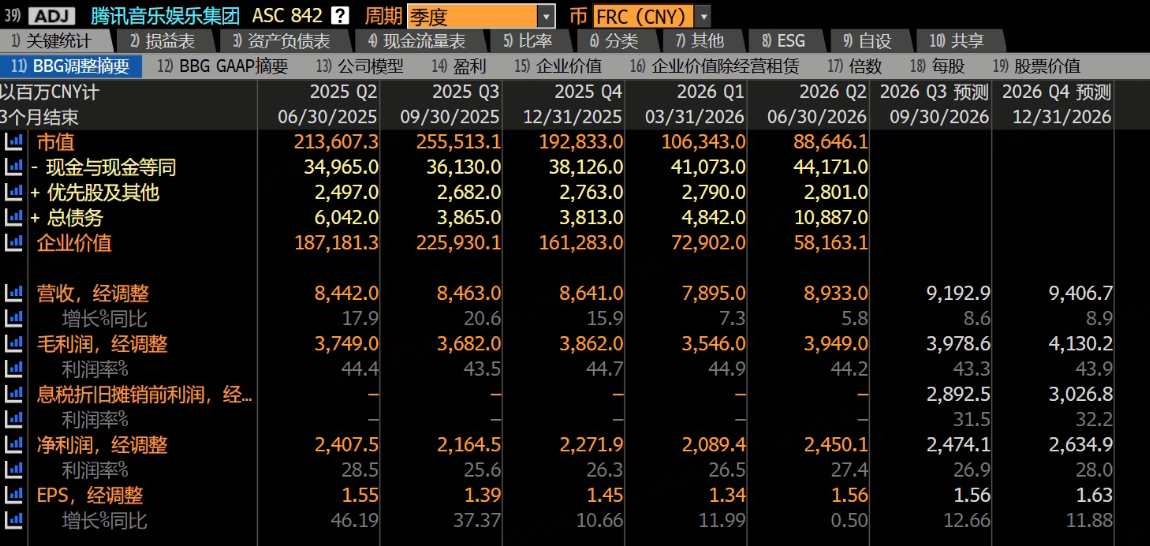Click the question mark help icon
This screenshot has width=1150, height=546.
(340, 15)
